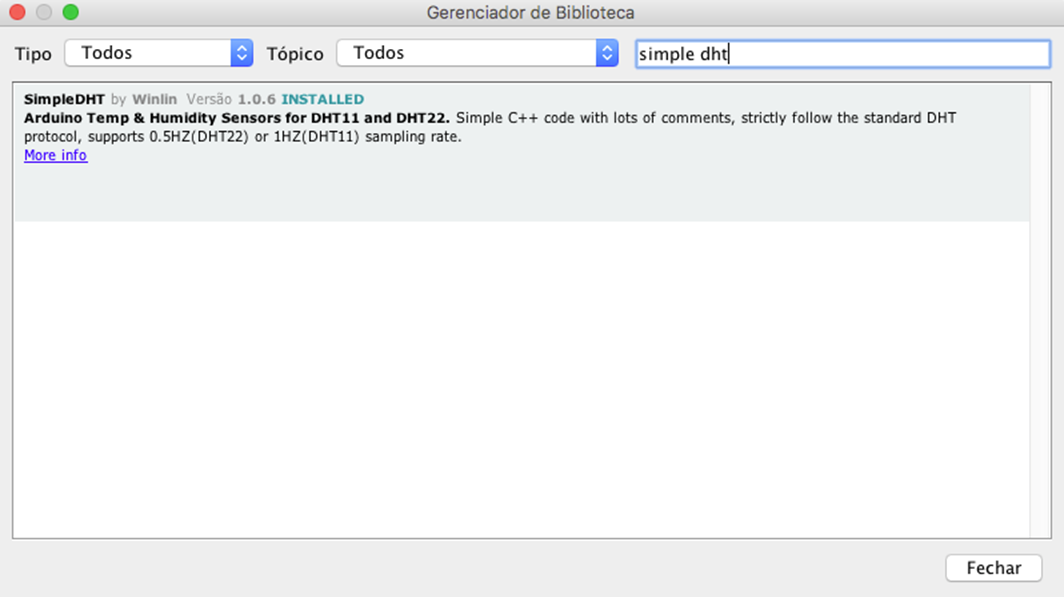The height and width of the screenshot is (597, 1064).
Task: Click the author name Winlin
Action: [x=154, y=99]
